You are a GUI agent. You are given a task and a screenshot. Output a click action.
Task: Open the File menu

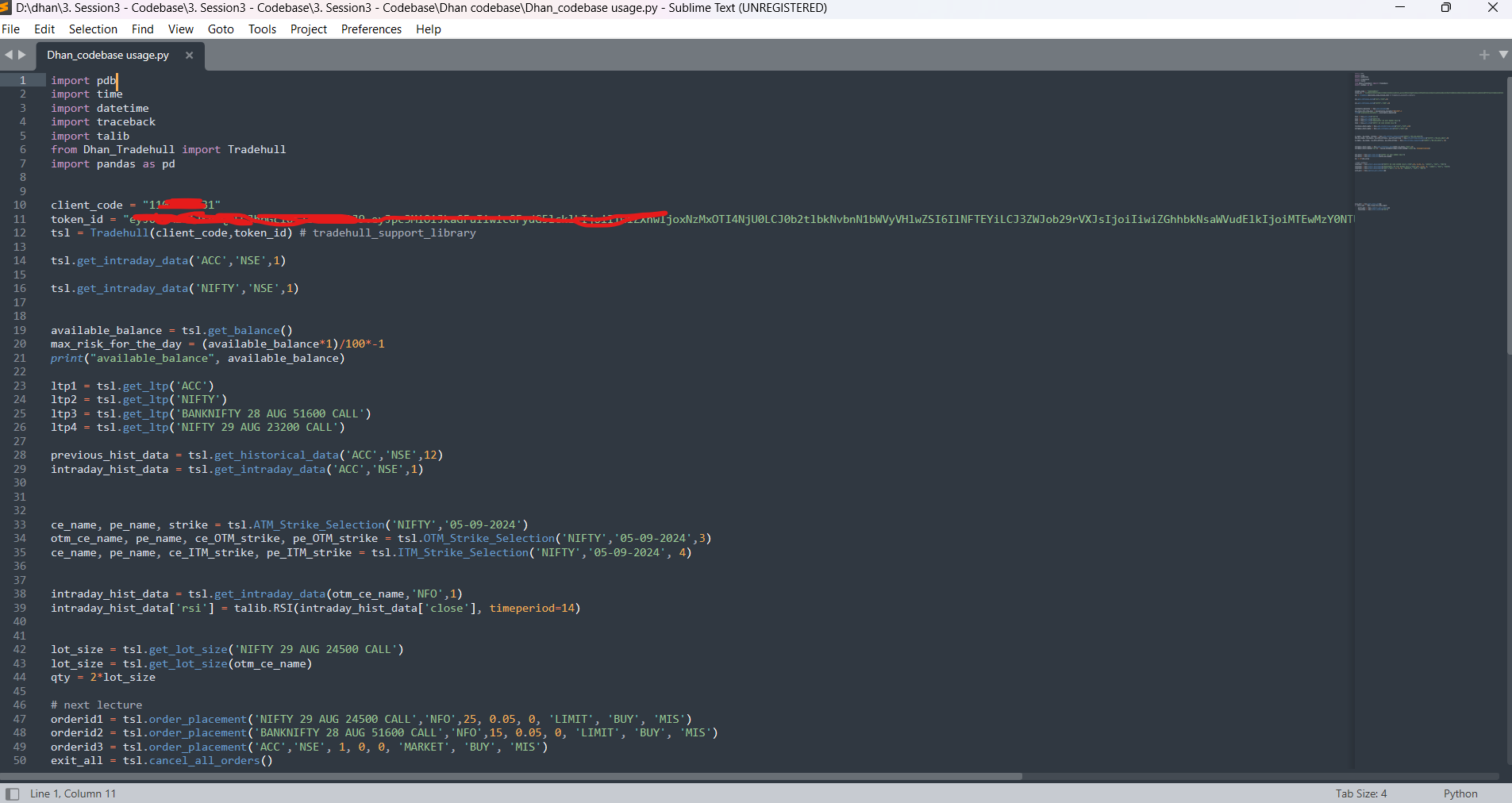11,29
